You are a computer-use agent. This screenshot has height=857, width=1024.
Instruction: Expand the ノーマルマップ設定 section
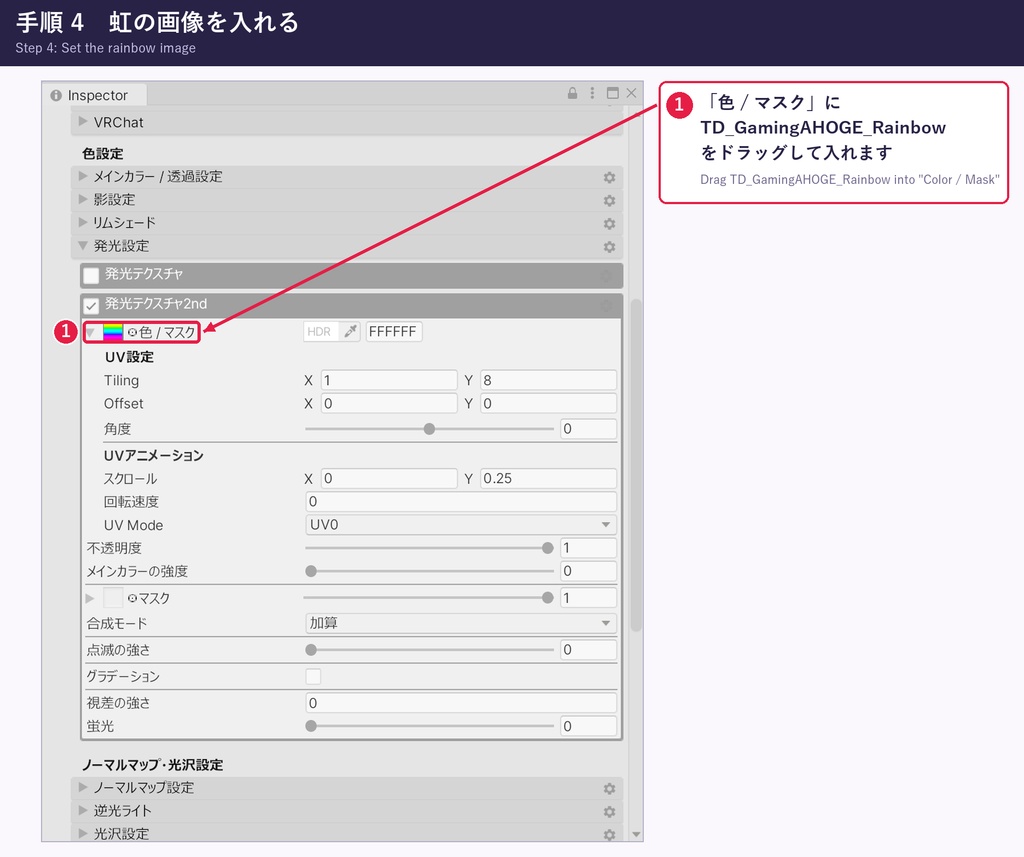pyautogui.click(x=83, y=787)
